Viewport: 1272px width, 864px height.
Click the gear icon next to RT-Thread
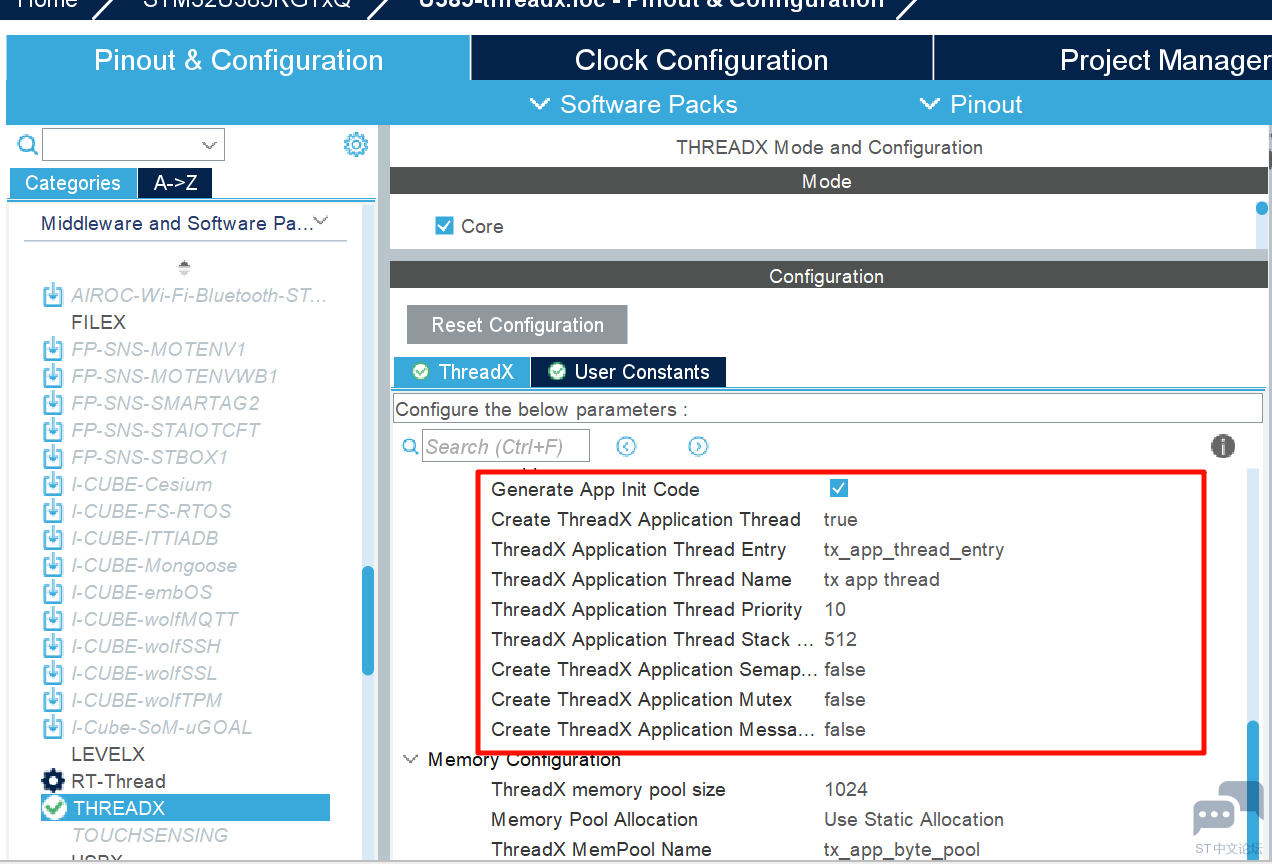(52, 781)
